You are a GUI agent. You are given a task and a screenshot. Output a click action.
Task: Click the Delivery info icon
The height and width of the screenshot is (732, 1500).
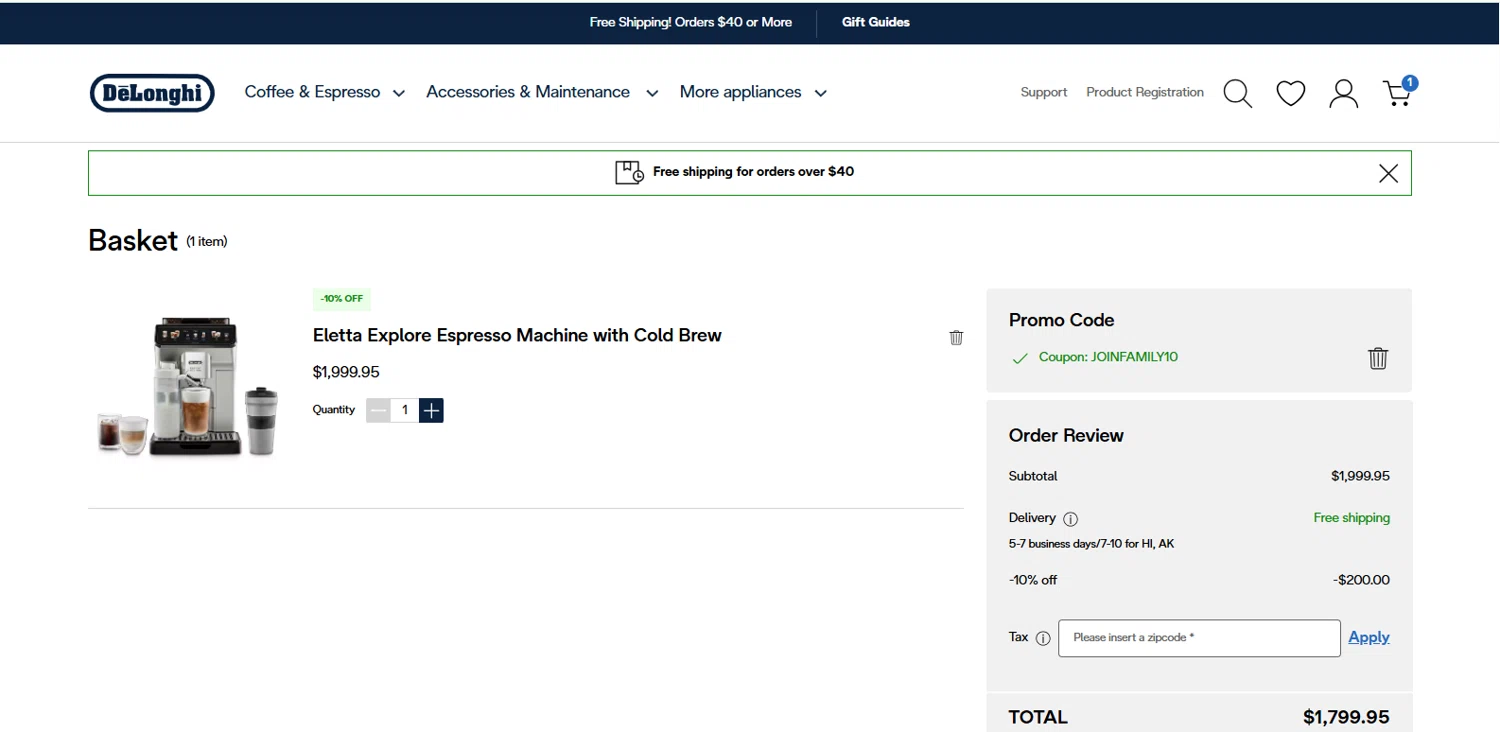point(1070,519)
